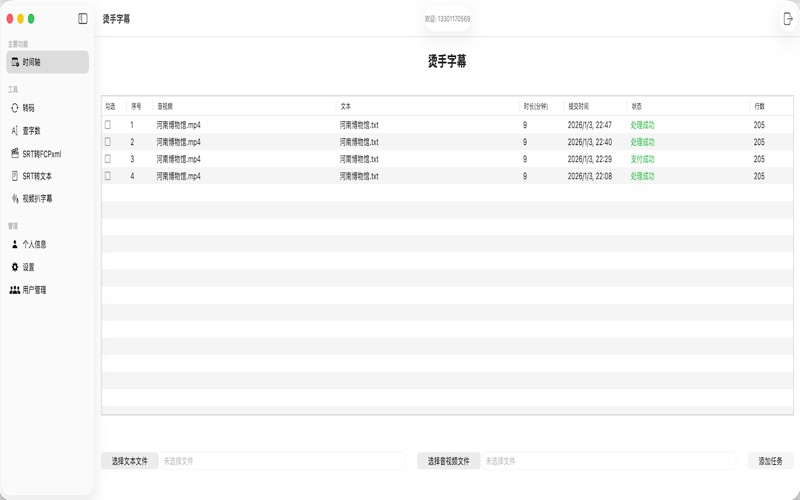The width and height of the screenshot is (800, 500).
Task: Open the 转码 transcode tool icon
Action: tap(15, 108)
